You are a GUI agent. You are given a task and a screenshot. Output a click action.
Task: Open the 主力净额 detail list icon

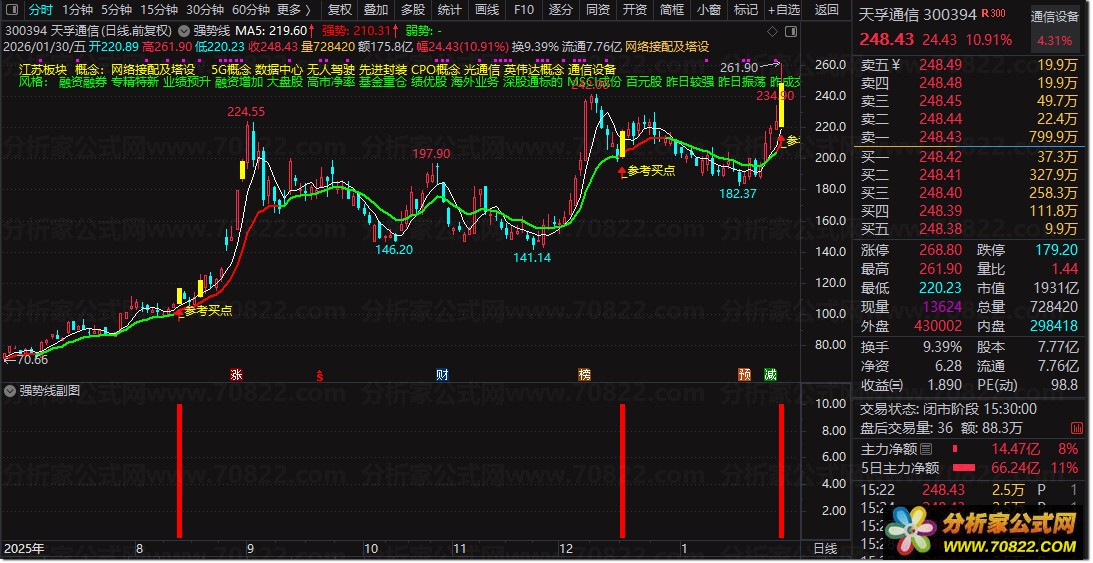[x=926, y=449]
